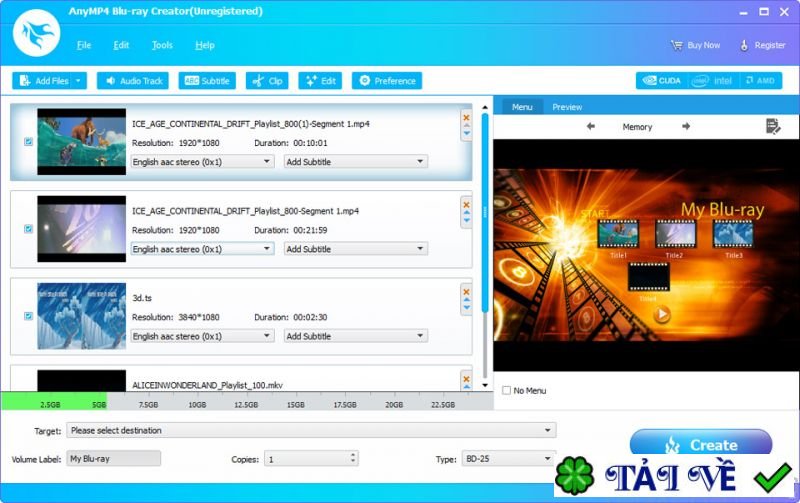Viewport: 800px width, 503px height.
Task: Click the Buy Now link
Action: (x=695, y=45)
